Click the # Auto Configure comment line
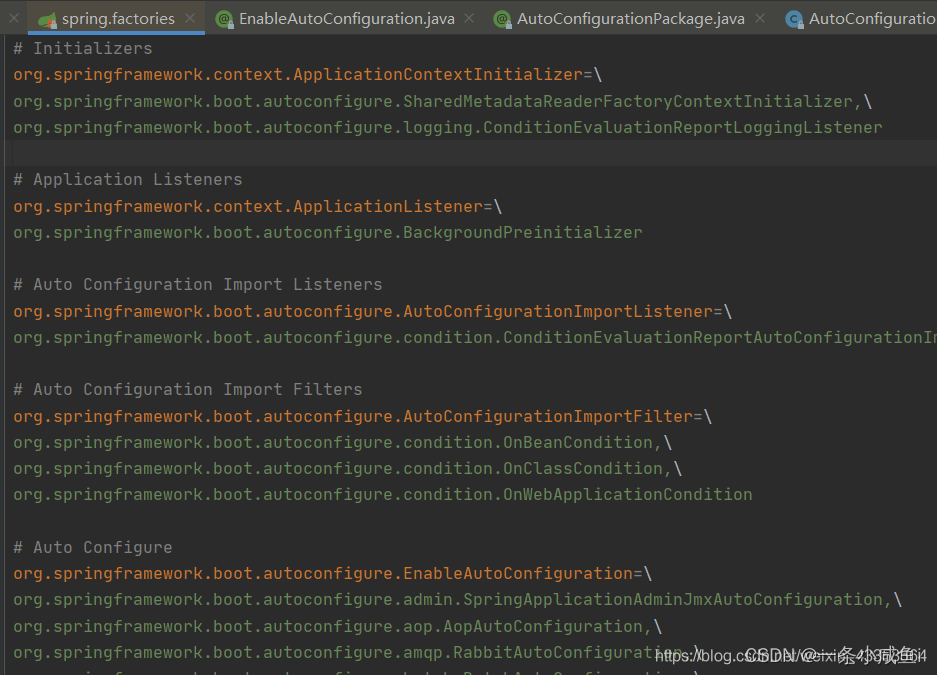This screenshot has width=937, height=675. tap(92, 546)
